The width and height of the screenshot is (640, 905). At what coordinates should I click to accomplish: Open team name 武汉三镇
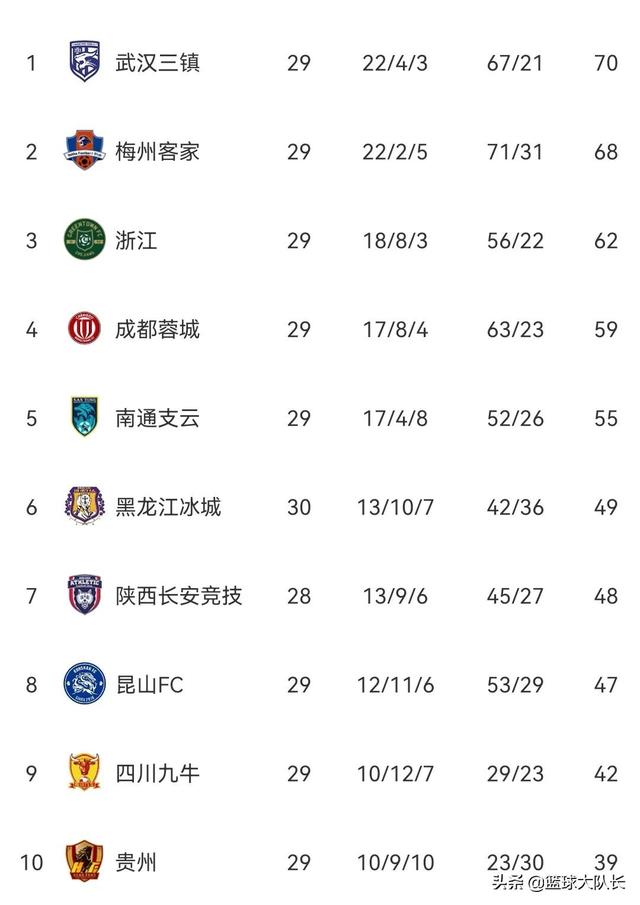click(158, 62)
